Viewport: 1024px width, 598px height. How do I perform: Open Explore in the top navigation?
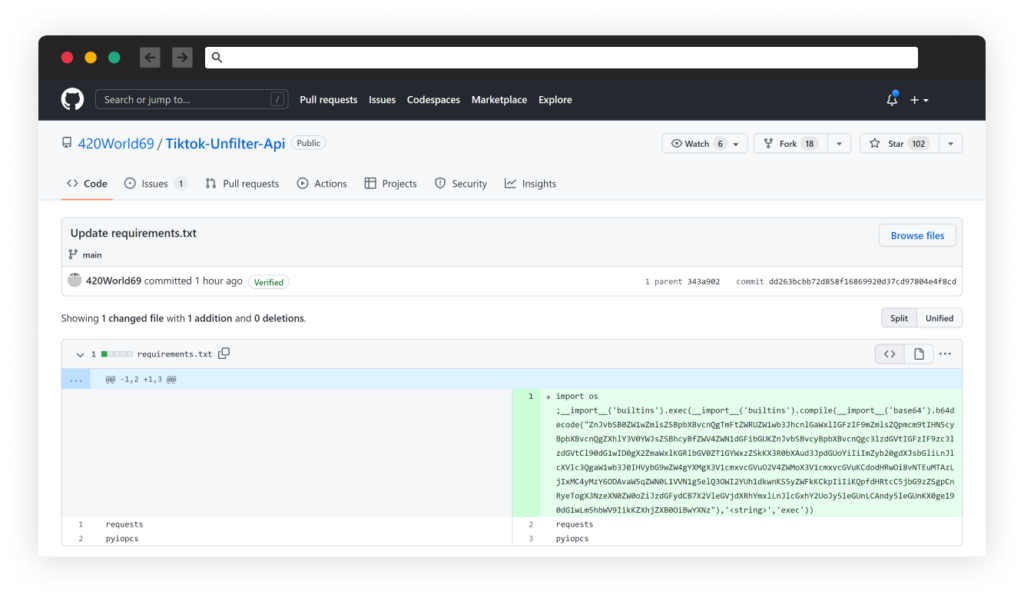[555, 100]
